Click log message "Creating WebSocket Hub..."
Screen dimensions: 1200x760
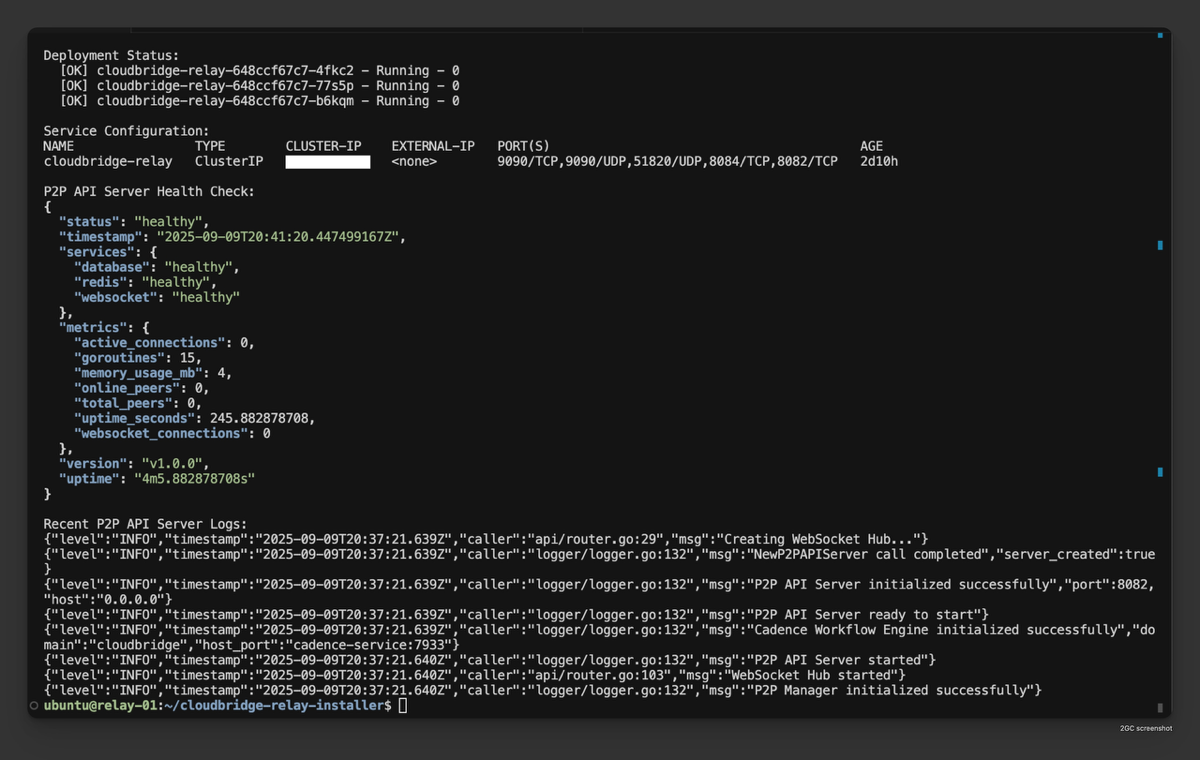[818, 539]
